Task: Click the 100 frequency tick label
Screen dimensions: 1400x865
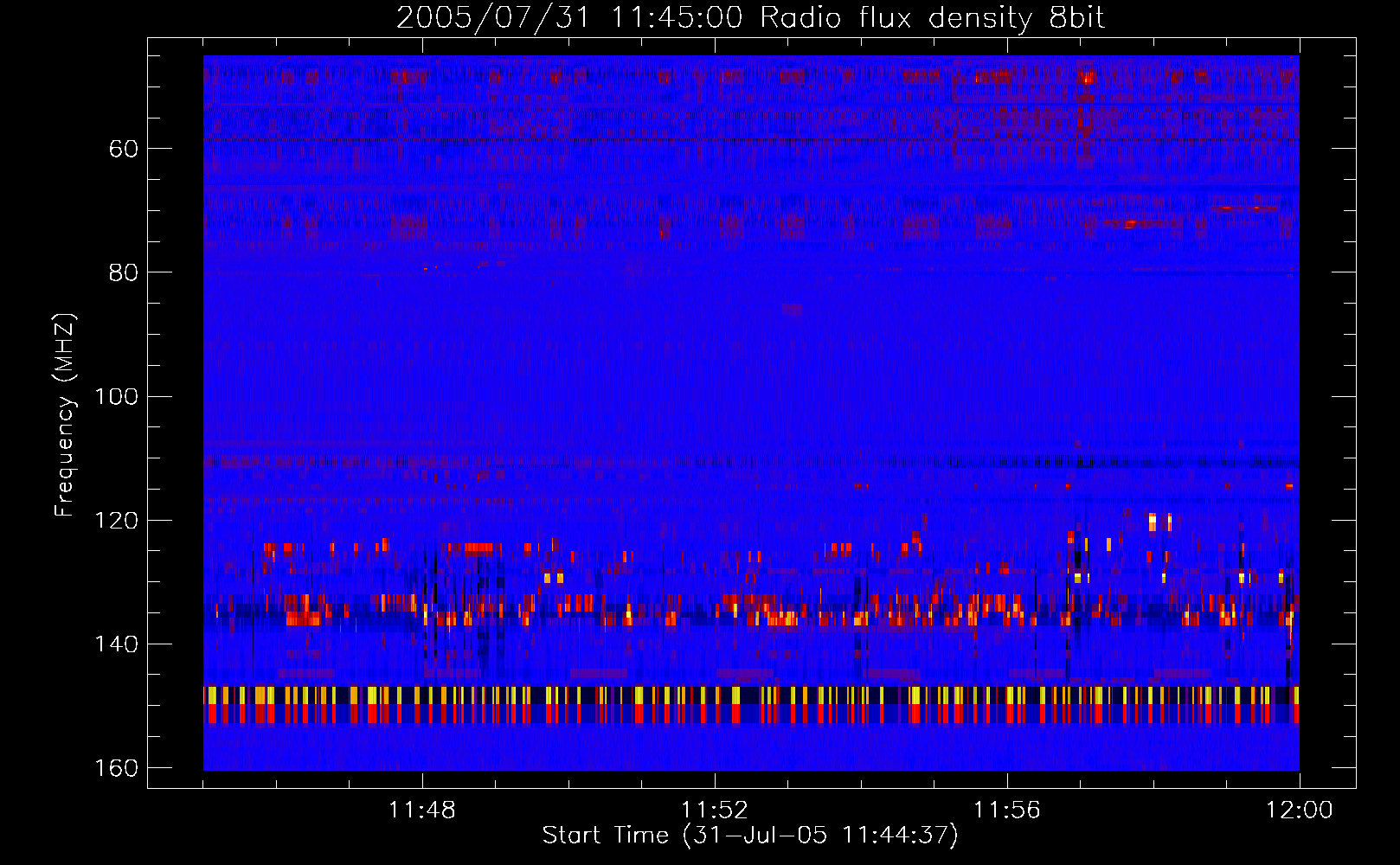Action: click(x=116, y=397)
